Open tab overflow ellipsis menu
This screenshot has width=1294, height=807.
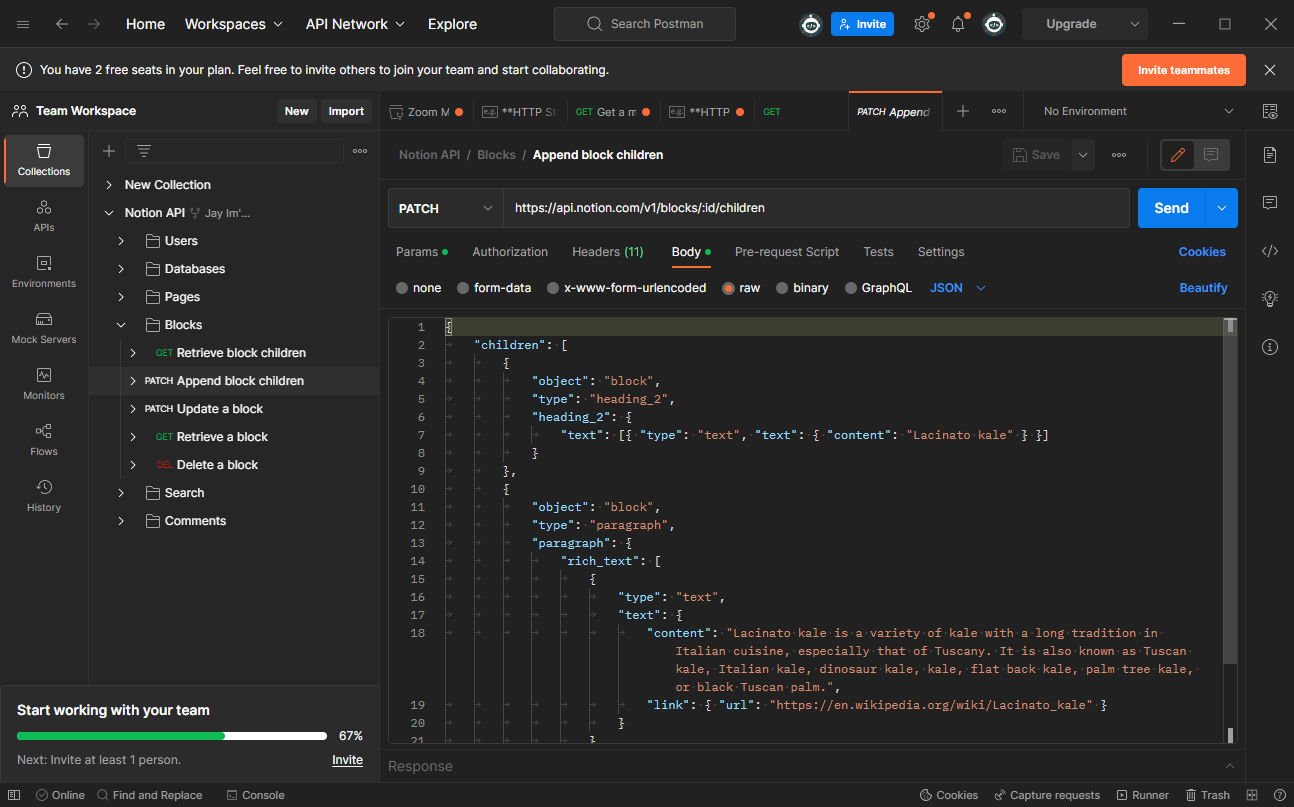999,111
